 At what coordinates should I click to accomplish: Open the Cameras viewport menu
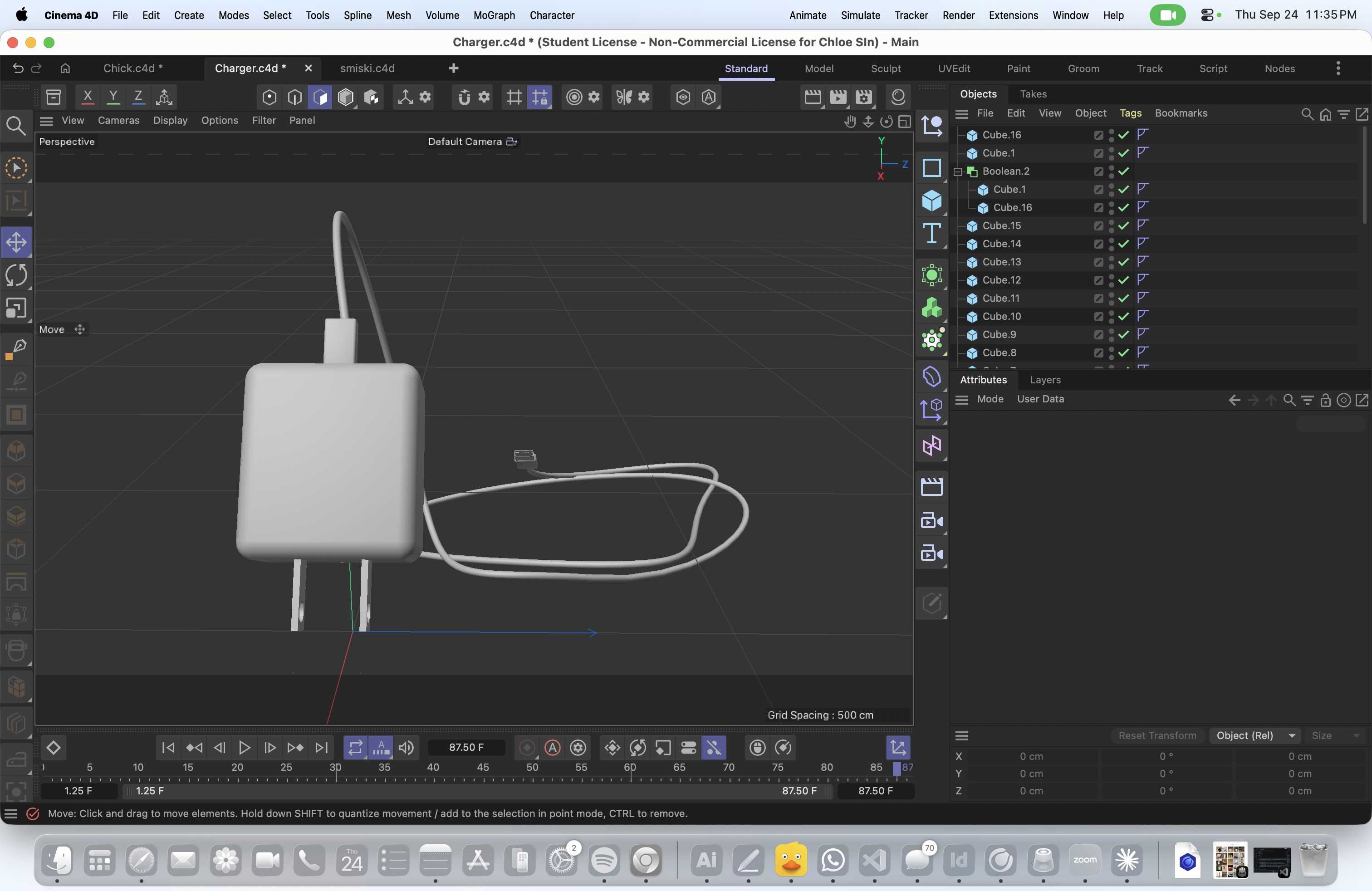pos(119,121)
